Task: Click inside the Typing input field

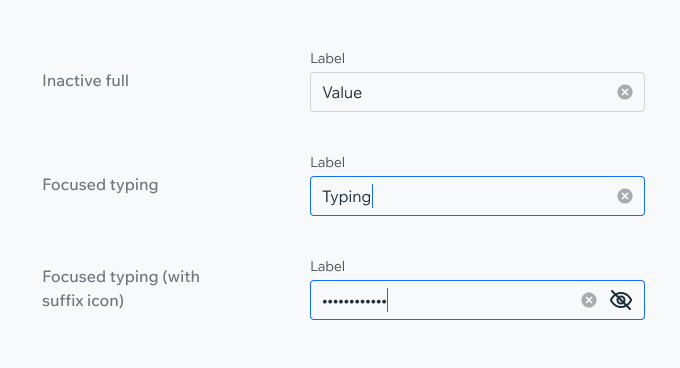Action: (477, 196)
